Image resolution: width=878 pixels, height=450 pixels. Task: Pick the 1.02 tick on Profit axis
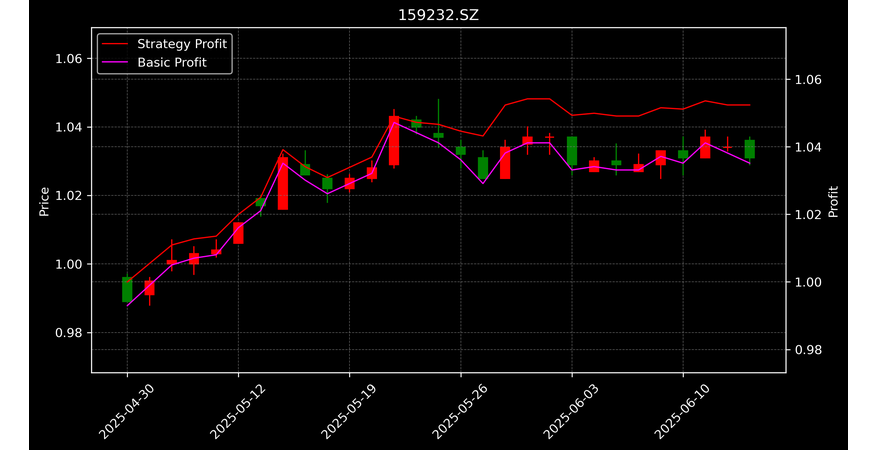[808, 215]
